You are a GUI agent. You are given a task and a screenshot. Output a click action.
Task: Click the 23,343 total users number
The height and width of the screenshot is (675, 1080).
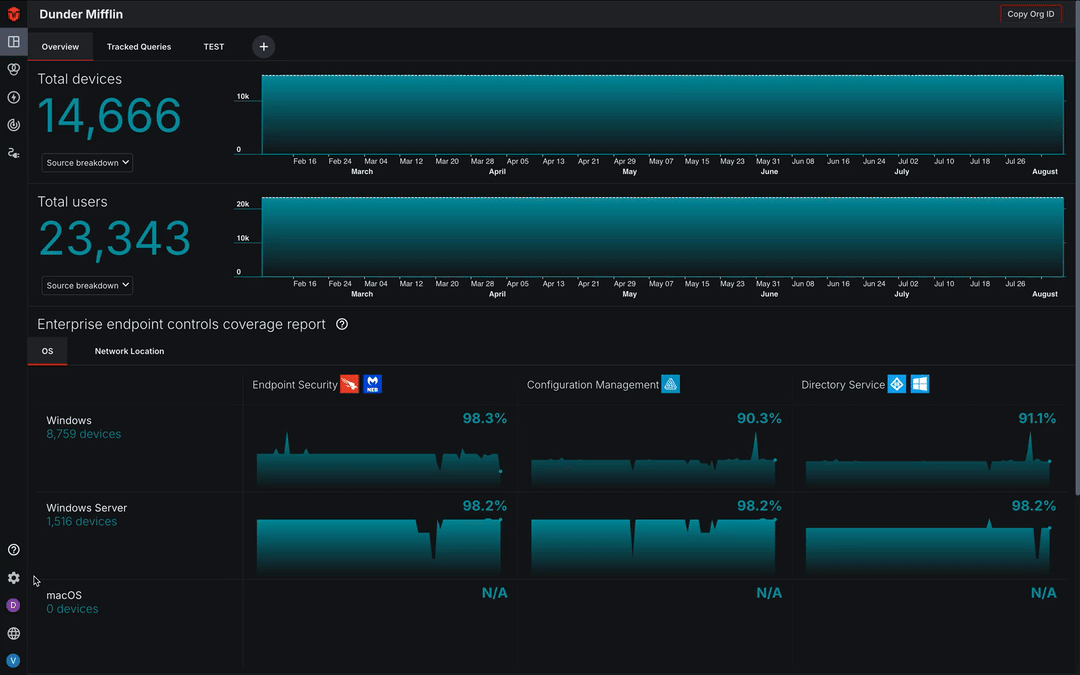114,238
